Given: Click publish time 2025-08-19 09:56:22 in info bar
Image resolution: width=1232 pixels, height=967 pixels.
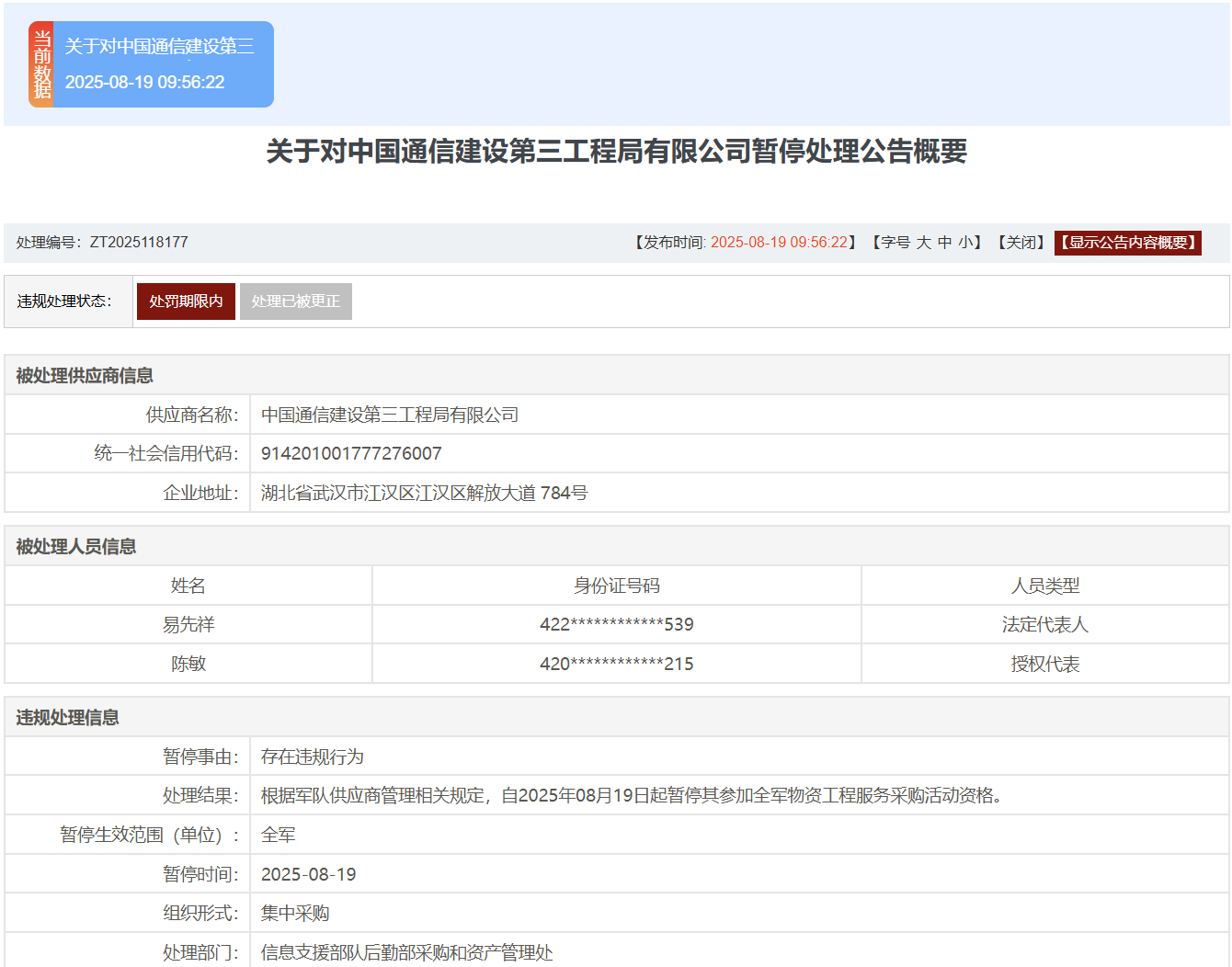Looking at the screenshot, I should pyautogui.click(x=779, y=243).
